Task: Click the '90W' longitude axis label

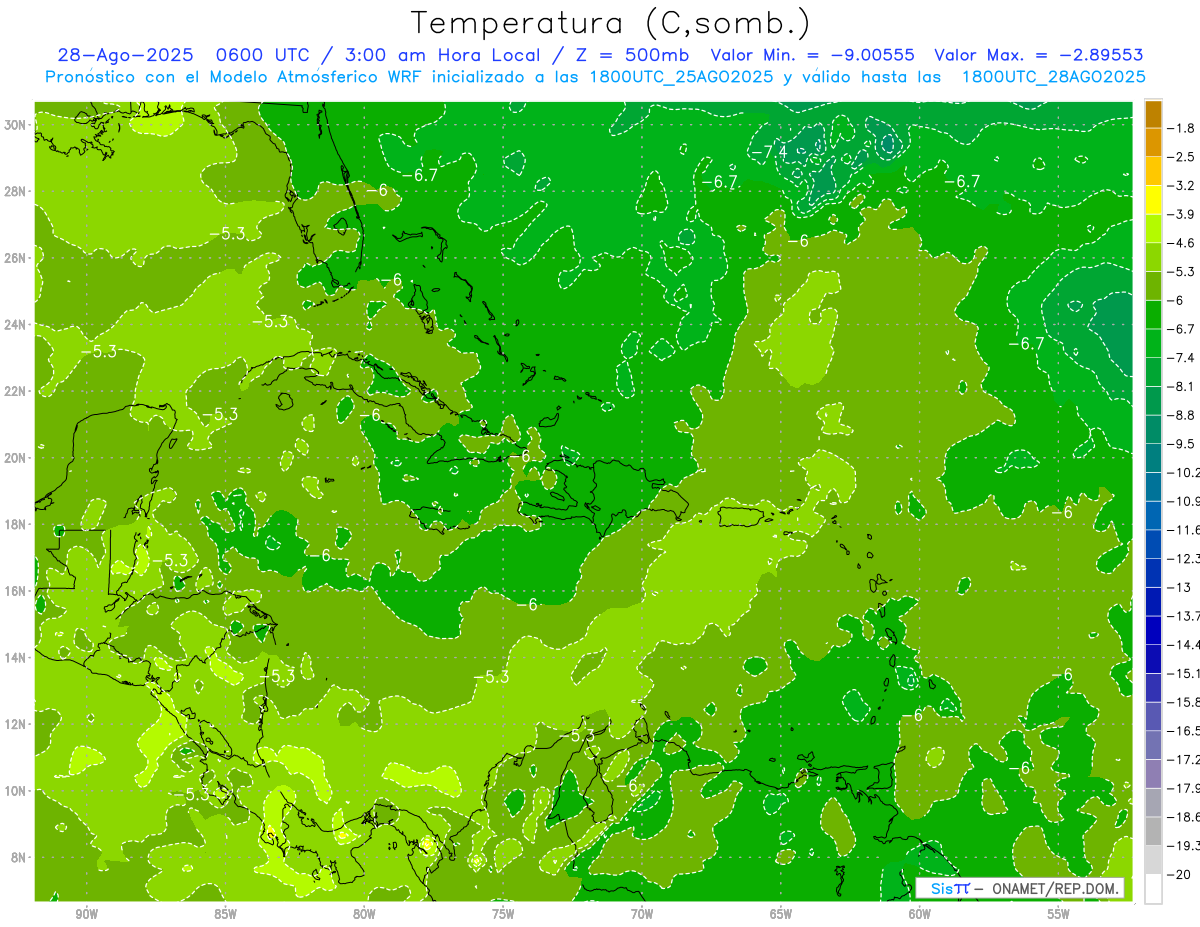Action: (x=87, y=915)
